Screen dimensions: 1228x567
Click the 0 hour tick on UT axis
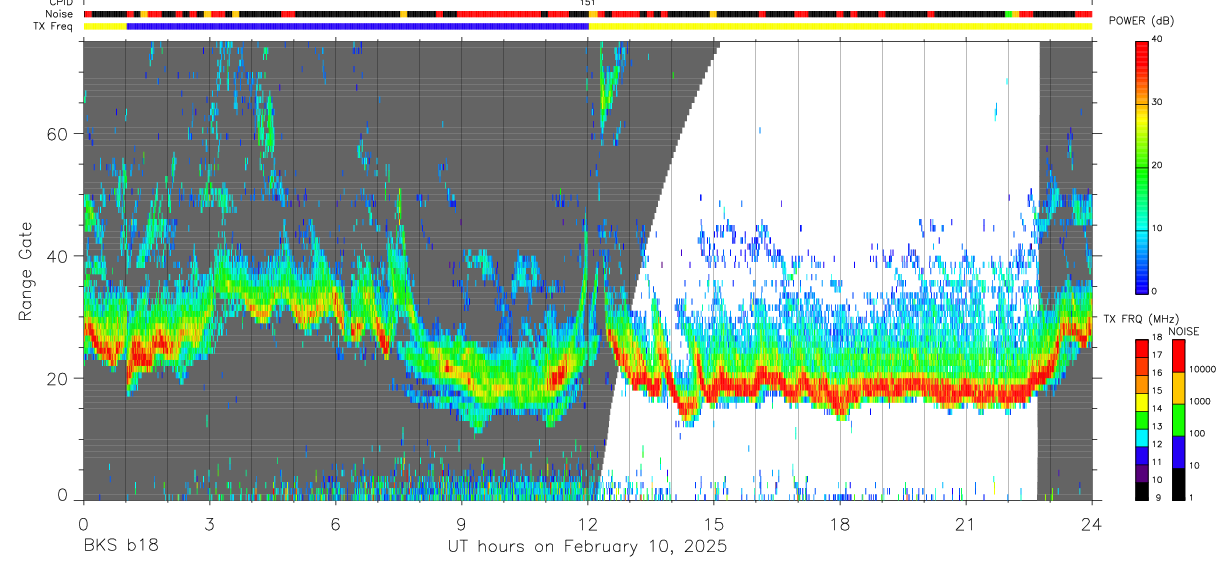83,523
